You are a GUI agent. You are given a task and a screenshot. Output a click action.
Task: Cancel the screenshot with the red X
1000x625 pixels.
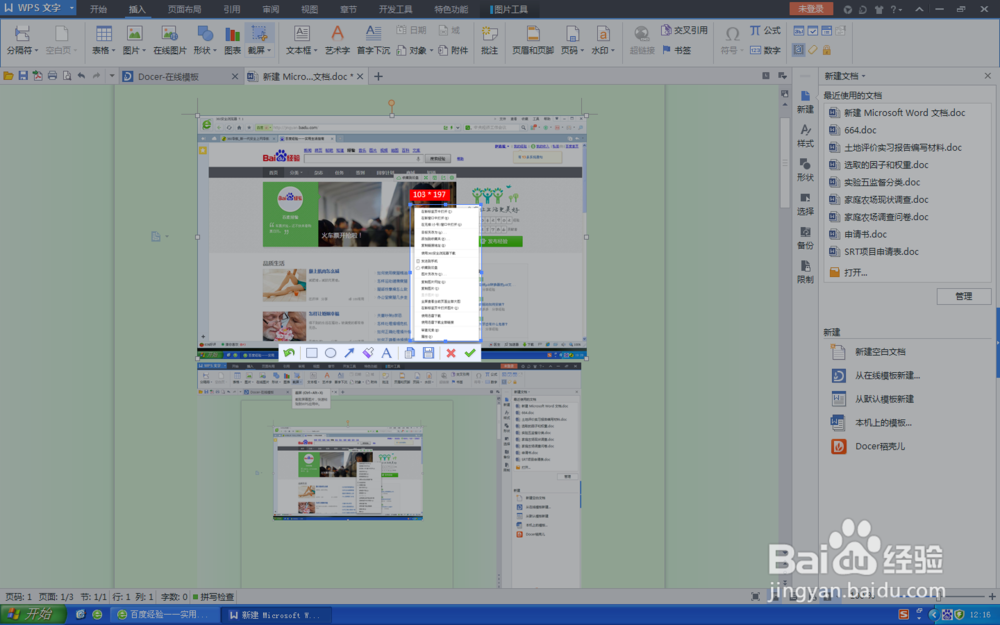[451, 353]
